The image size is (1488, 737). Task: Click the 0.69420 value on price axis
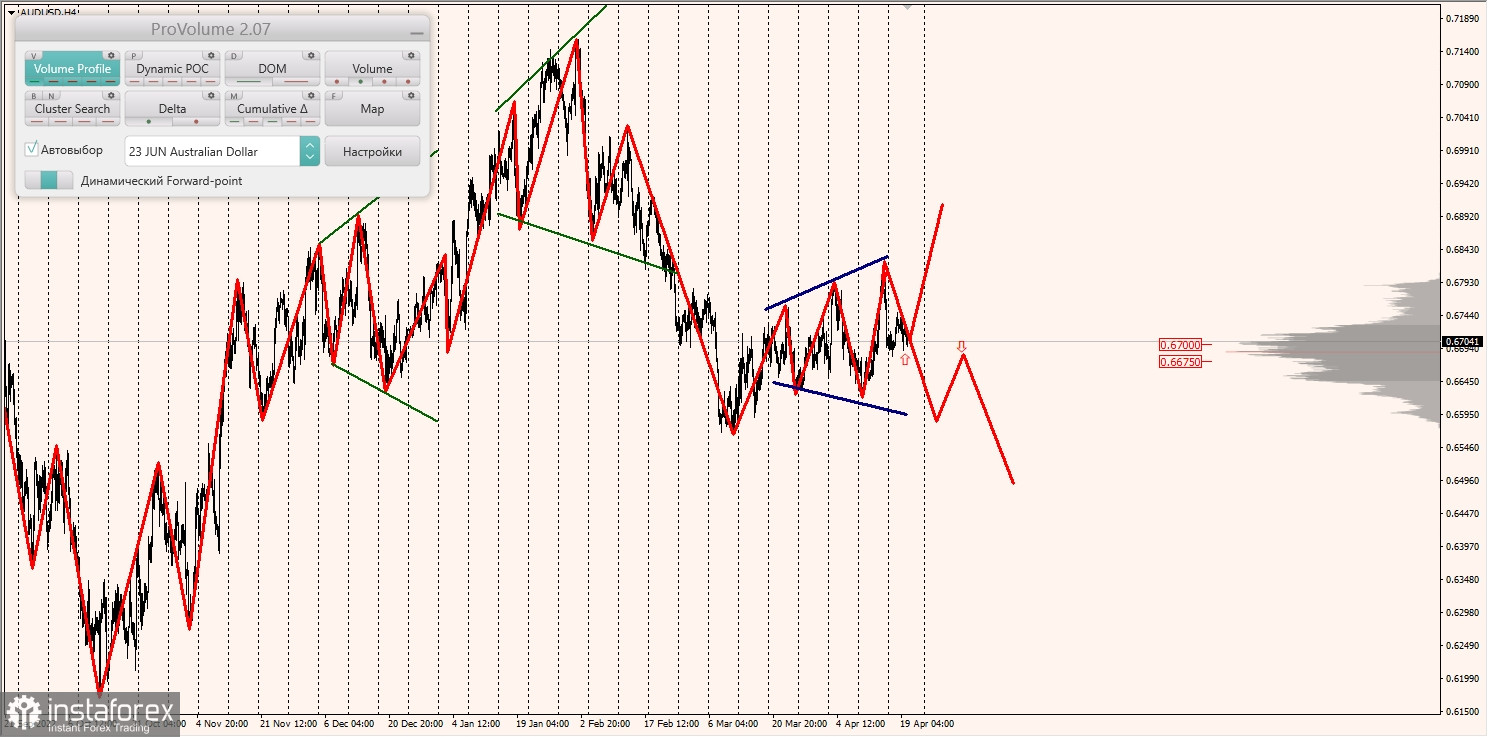(x=1462, y=184)
